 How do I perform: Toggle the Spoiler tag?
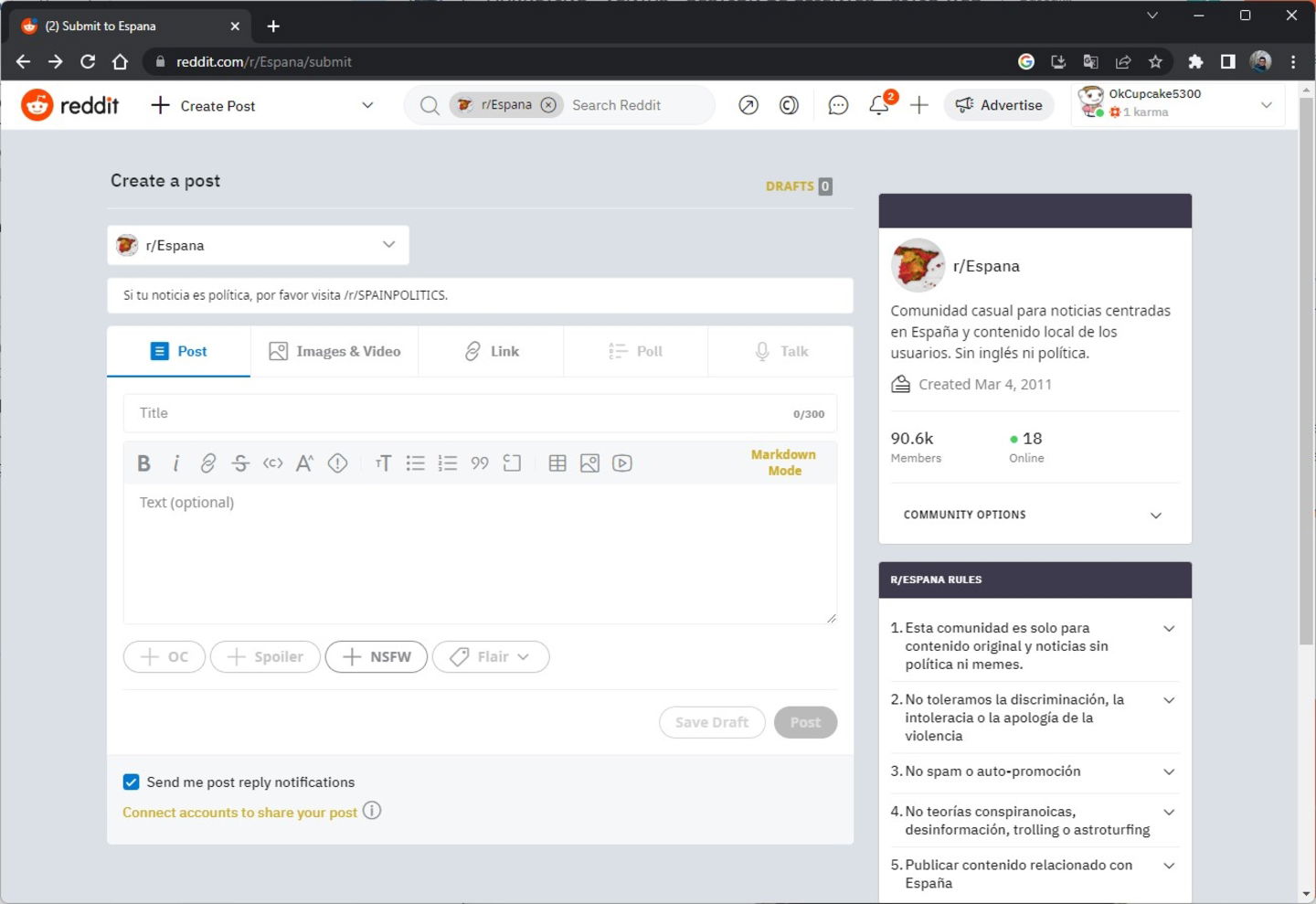(265, 657)
